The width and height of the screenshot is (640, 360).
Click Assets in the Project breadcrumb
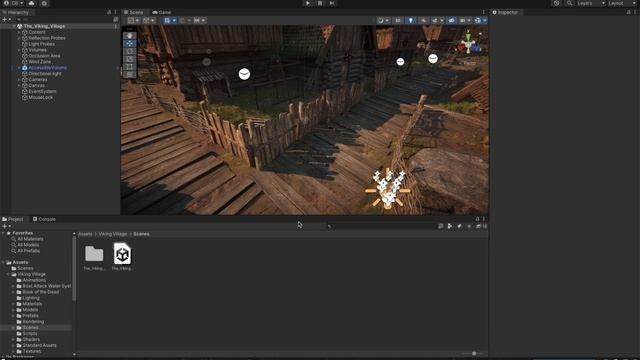pyautogui.click(x=85, y=234)
